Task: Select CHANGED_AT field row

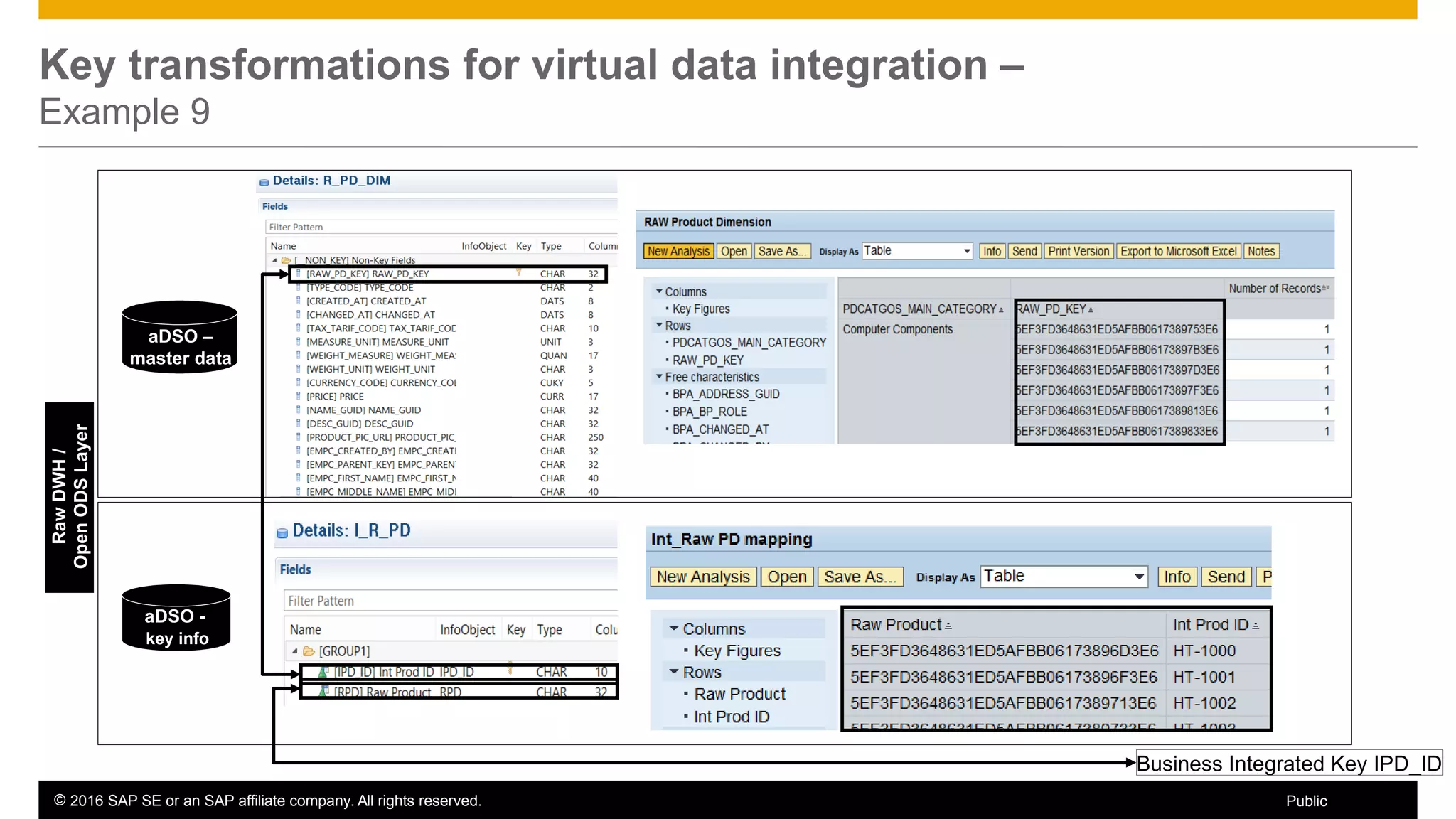Action: (447, 314)
